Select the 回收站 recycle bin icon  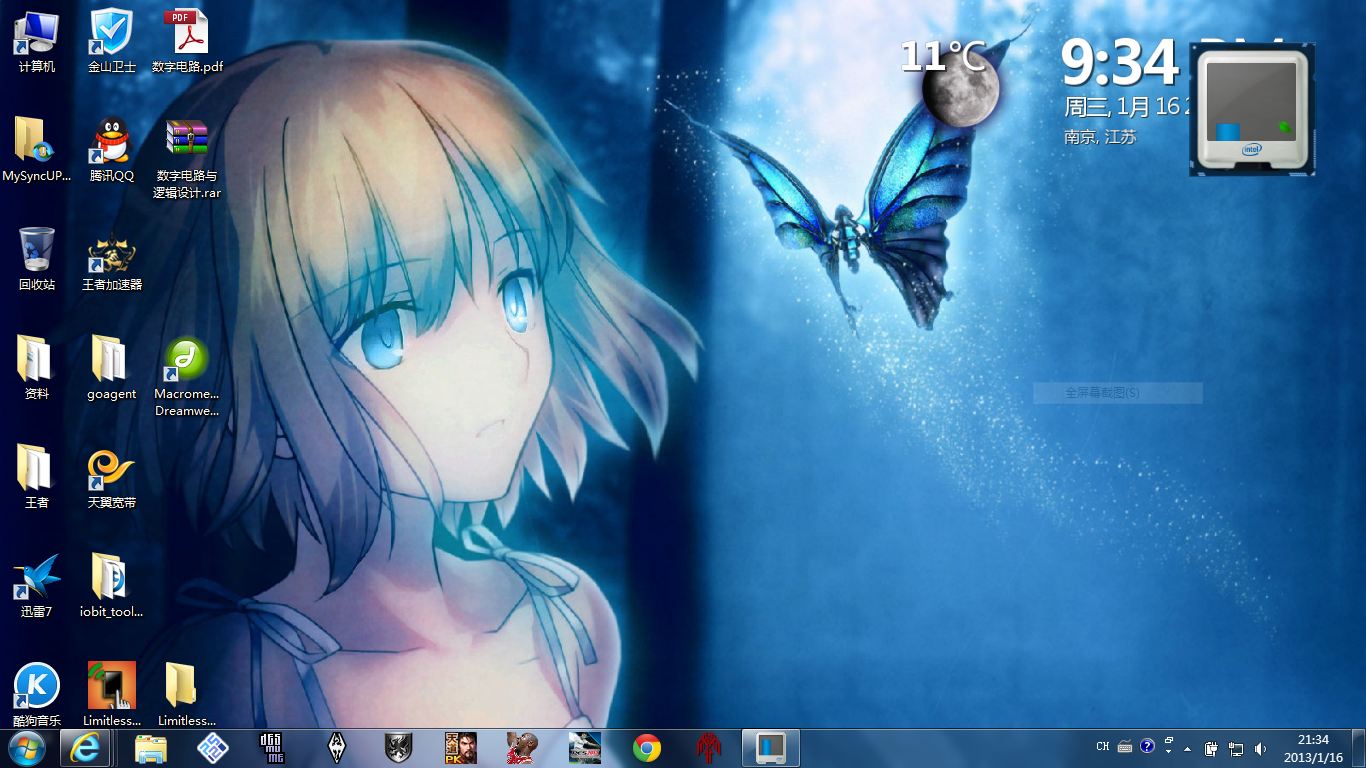37,259
